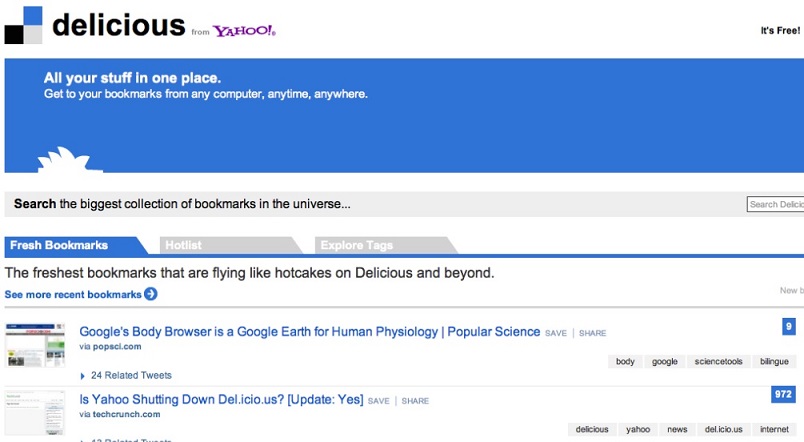The height and width of the screenshot is (442, 804).
Task: Open the techcrunch bookmark thumbnail
Action: pyautogui.click(x=35, y=413)
